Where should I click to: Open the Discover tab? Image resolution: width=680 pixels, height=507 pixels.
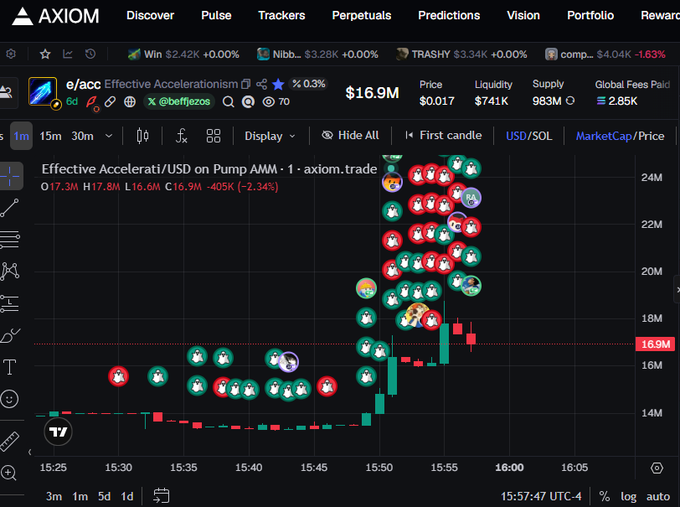click(150, 16)
